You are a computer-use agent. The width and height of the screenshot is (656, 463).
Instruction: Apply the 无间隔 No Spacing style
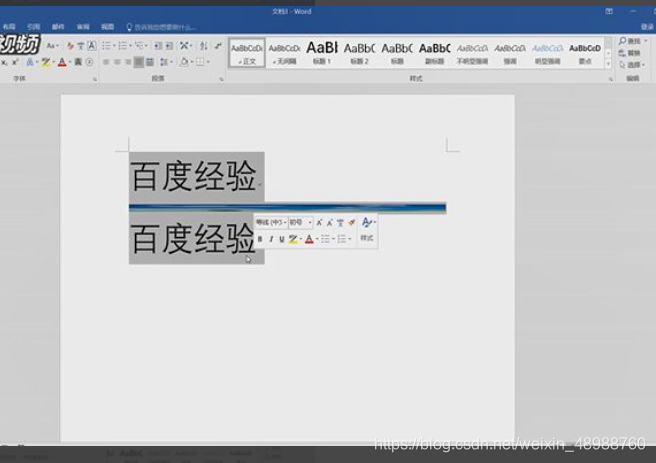(x=284, y=53)
